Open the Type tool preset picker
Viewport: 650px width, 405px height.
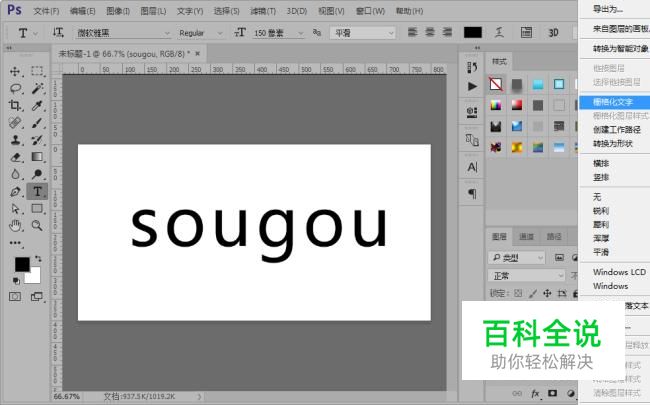26,33
